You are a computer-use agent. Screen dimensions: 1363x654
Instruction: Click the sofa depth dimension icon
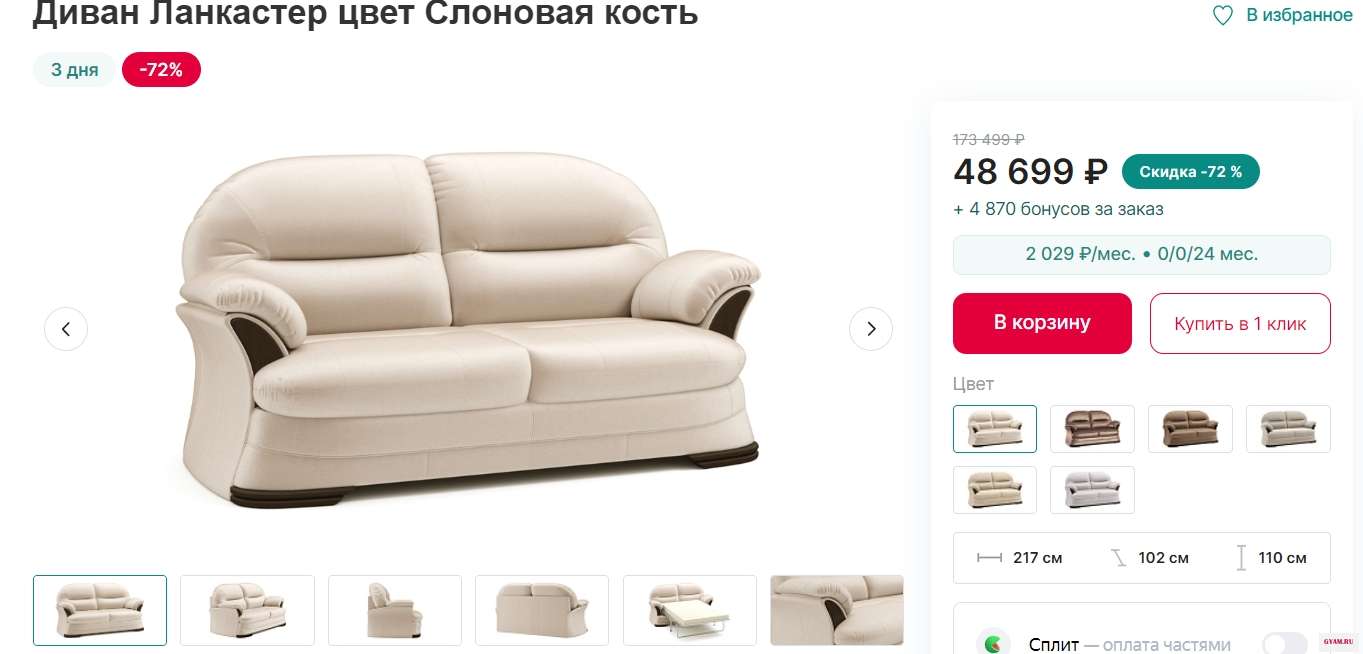[x=1119, y=558]
